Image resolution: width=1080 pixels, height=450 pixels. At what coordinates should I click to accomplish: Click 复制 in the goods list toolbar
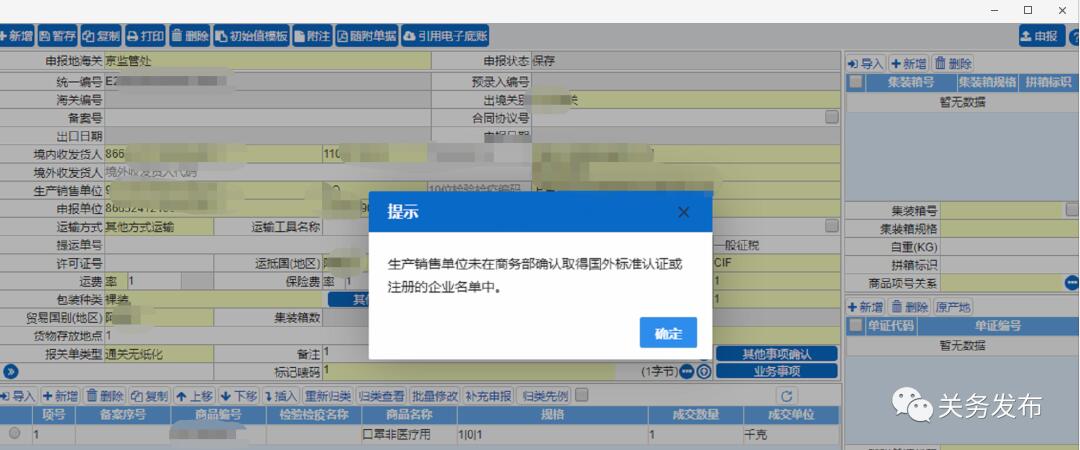pos(149,396)
